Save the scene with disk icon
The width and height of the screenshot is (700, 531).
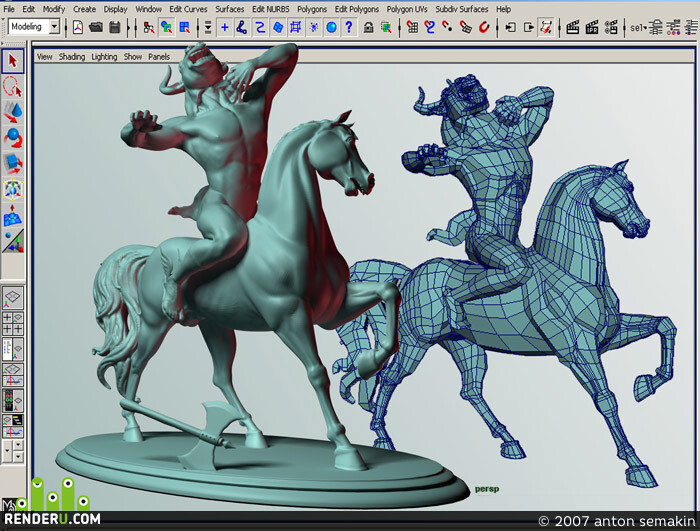[x=115, y=28]
